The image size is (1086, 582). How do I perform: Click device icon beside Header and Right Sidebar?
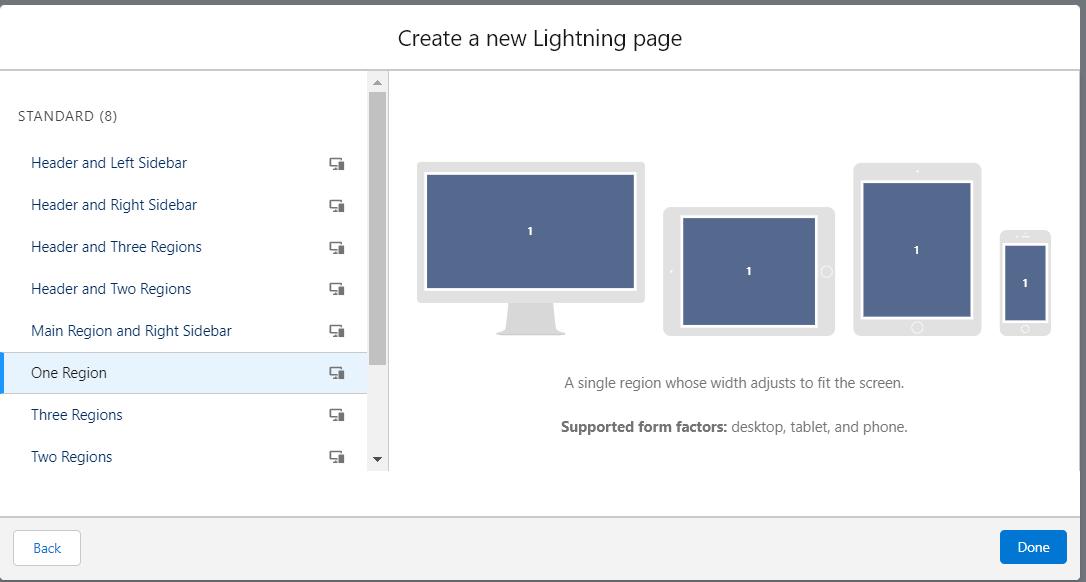(337, 206)
